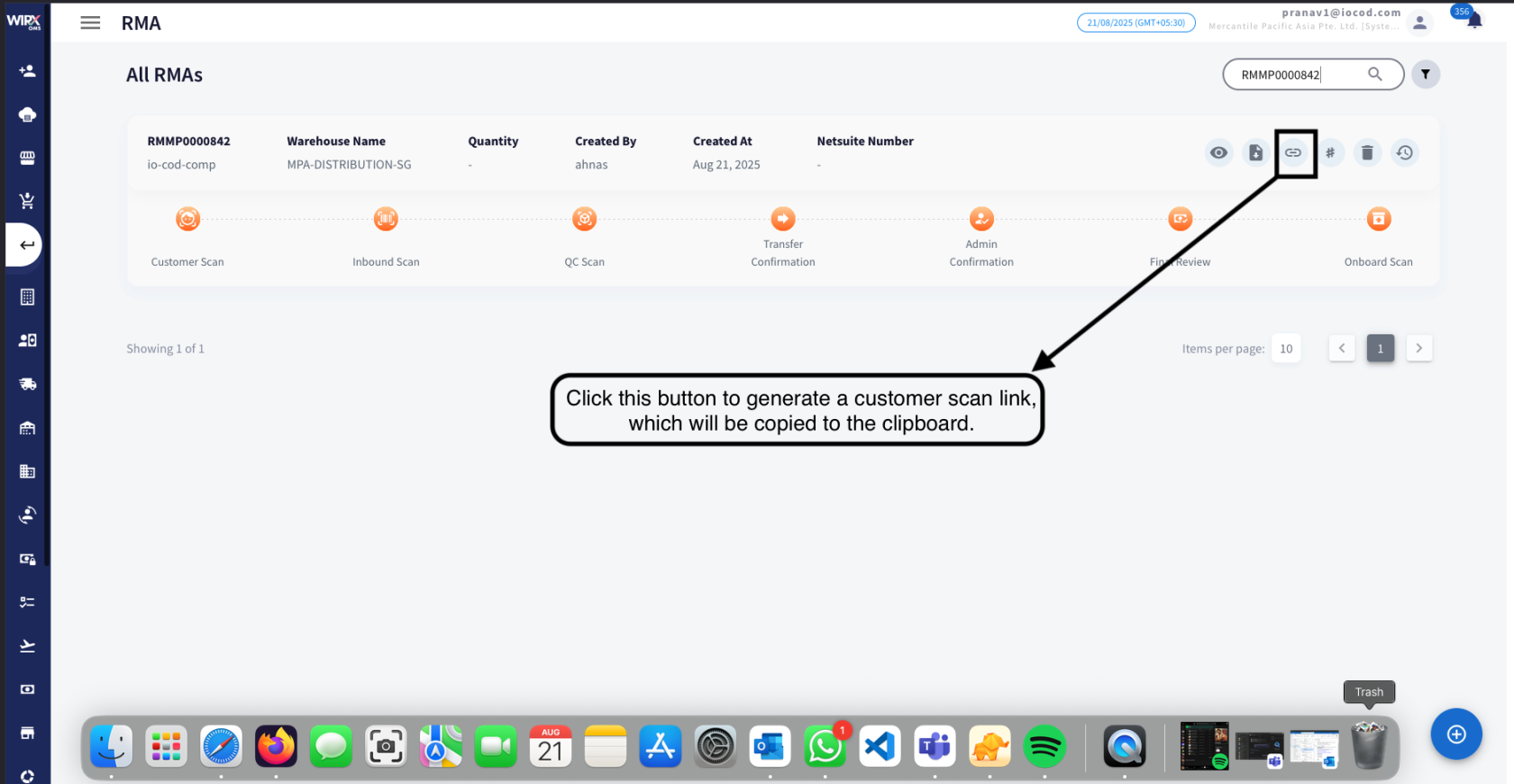Image resolution: width=1514 pixels, height=784 pixels.
Task: Focus the RMA search input field
Action: click(1313, 75)
